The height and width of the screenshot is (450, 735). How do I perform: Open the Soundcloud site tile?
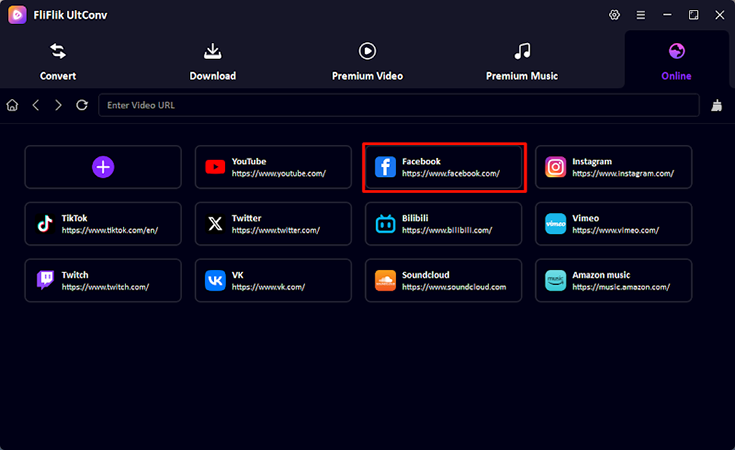pyautogui.click(x=443, y=280)
